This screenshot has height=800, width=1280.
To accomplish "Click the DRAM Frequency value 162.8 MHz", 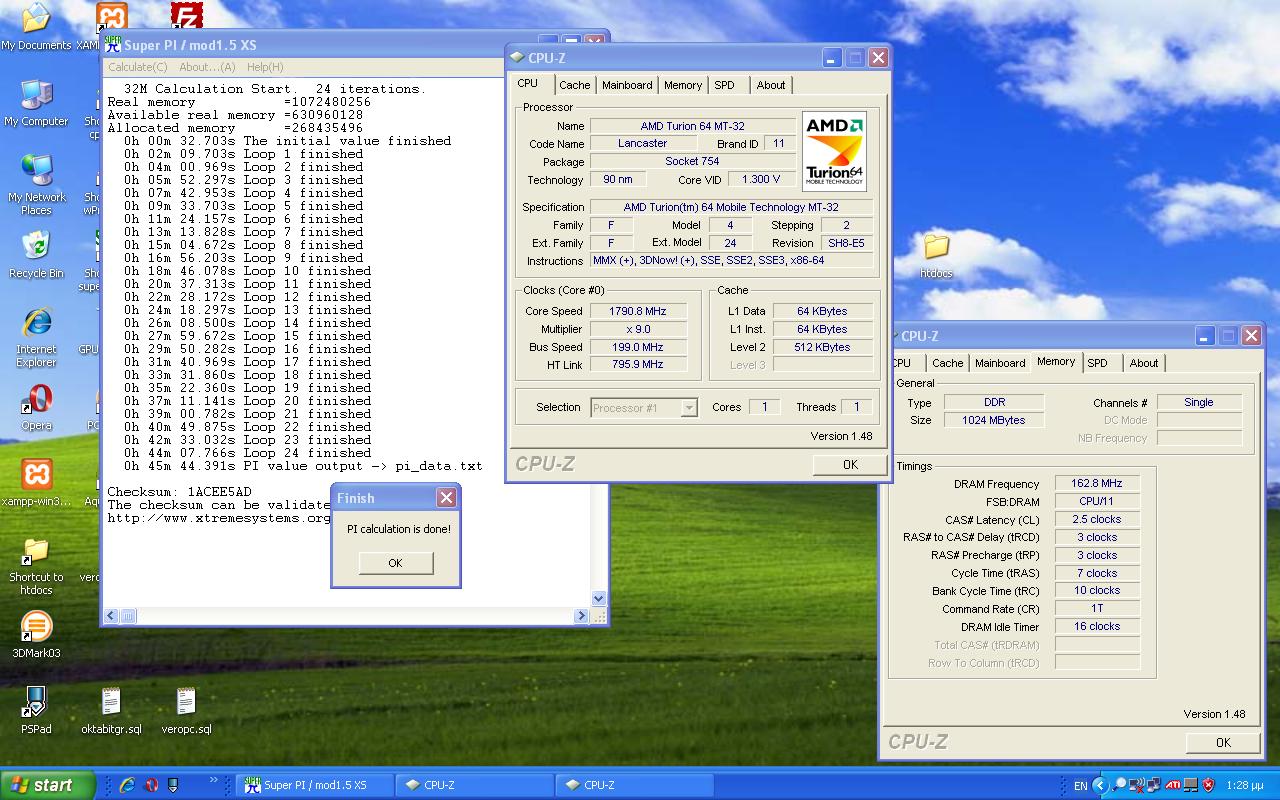I will (1096, 483).
